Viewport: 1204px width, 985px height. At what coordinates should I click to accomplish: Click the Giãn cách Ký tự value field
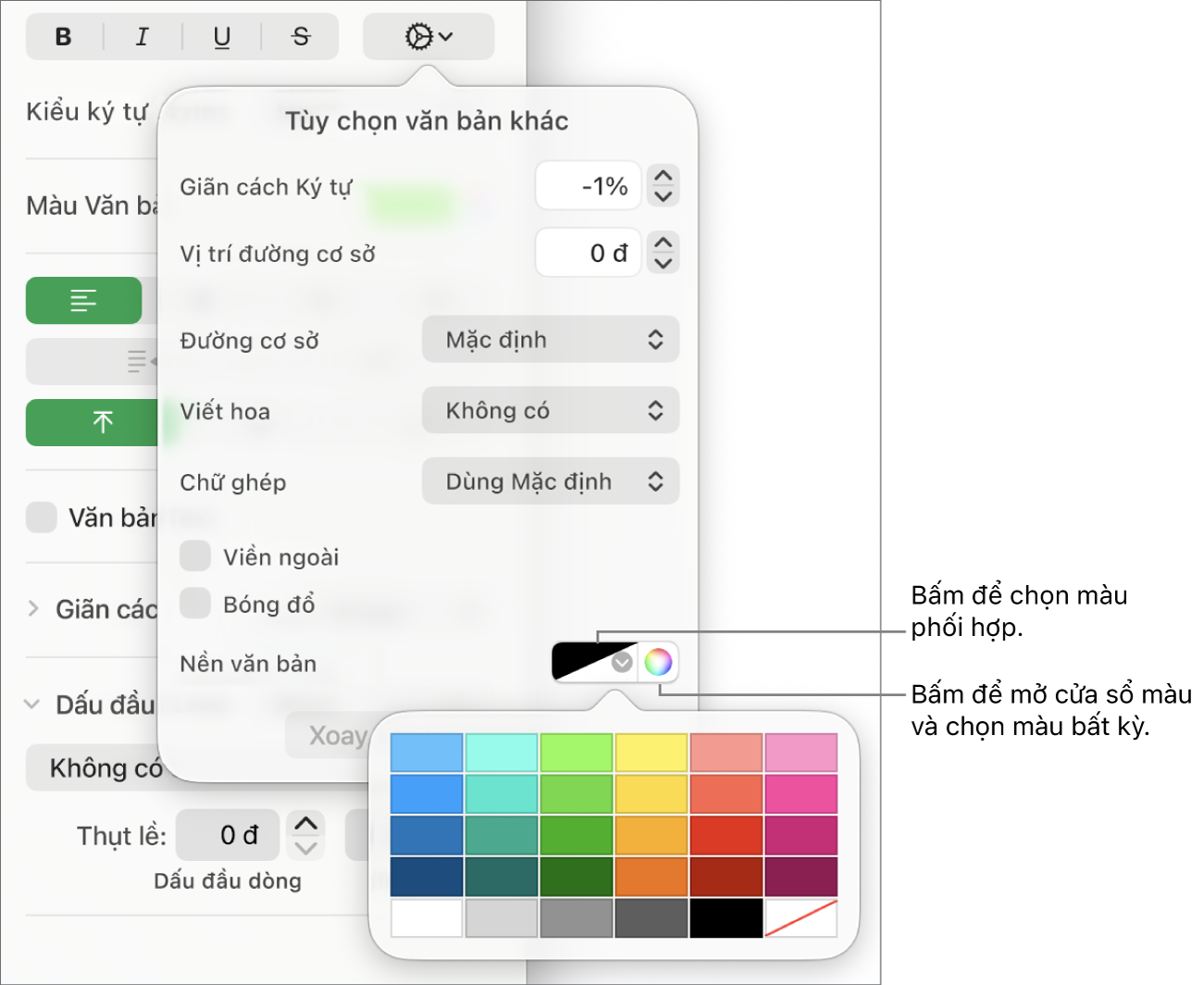pos(589,186)
